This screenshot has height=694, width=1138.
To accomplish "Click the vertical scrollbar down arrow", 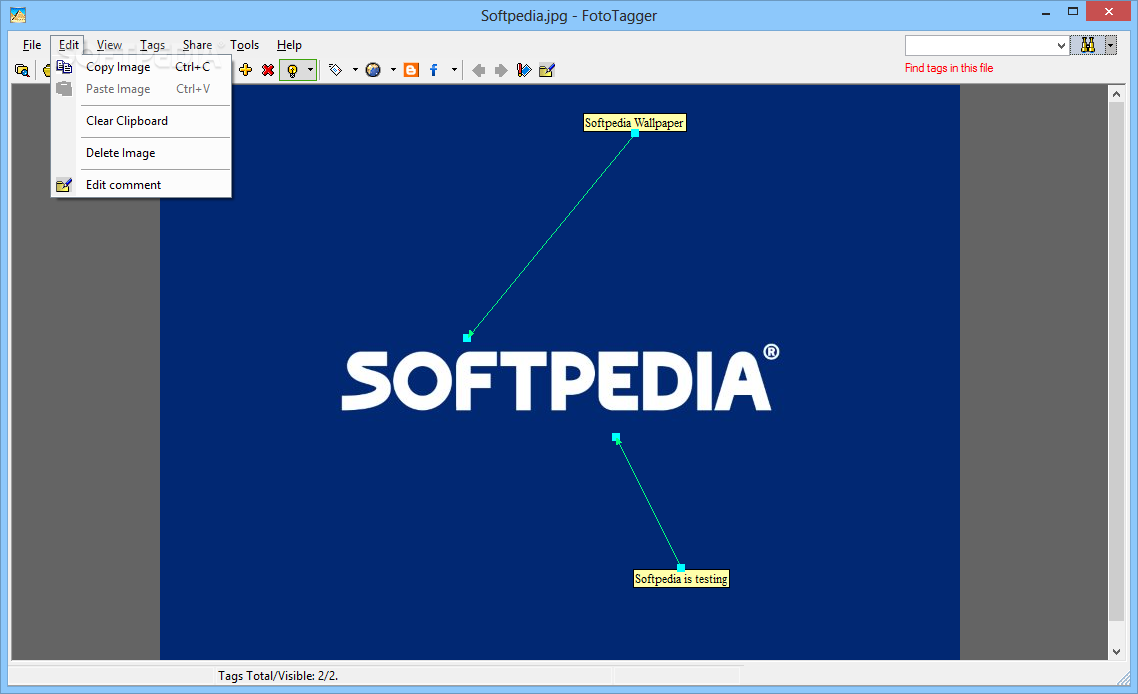I will click(x=1116, y=652).
